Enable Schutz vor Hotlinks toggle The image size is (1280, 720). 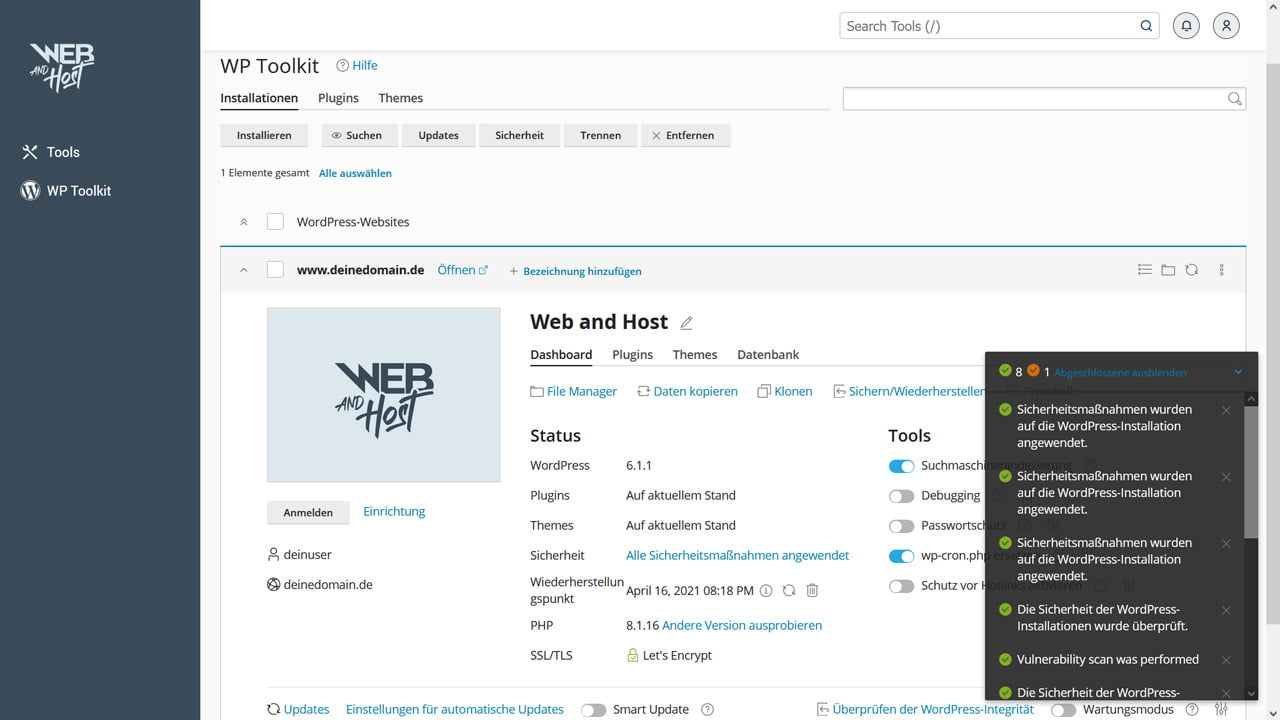[x=901, y=586]
